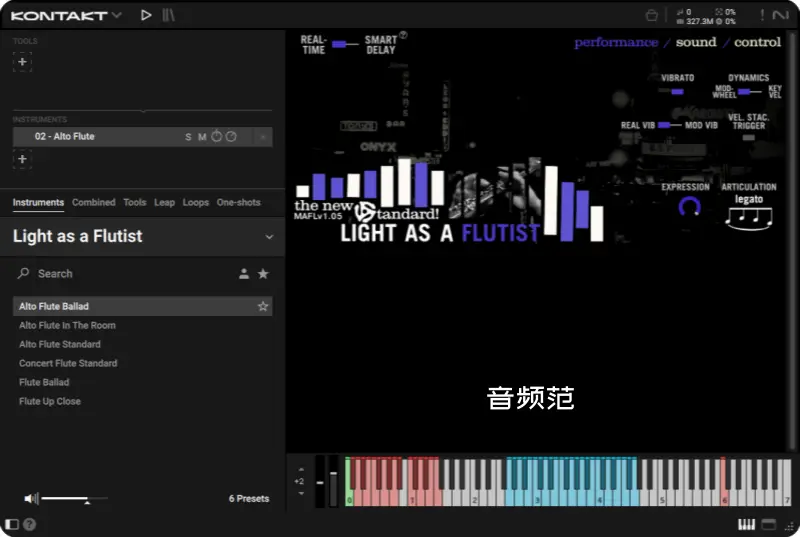The height and width of the screenshot is (537, 800).
Task: Switch to the Loops browser tab
Action: pyautogui.click(x=196, y=202)
